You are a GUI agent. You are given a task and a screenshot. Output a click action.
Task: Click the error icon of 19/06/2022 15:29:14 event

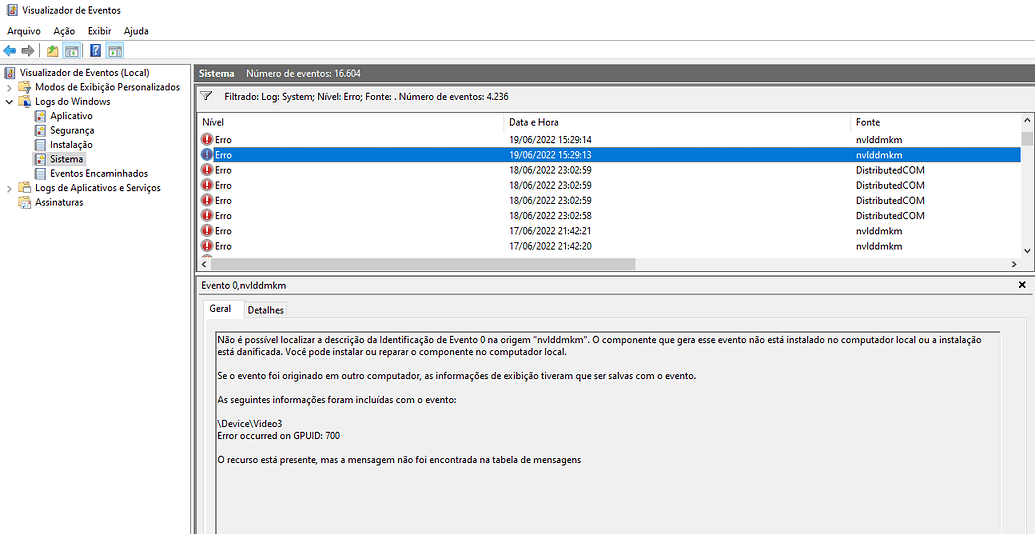click(207, 140)
